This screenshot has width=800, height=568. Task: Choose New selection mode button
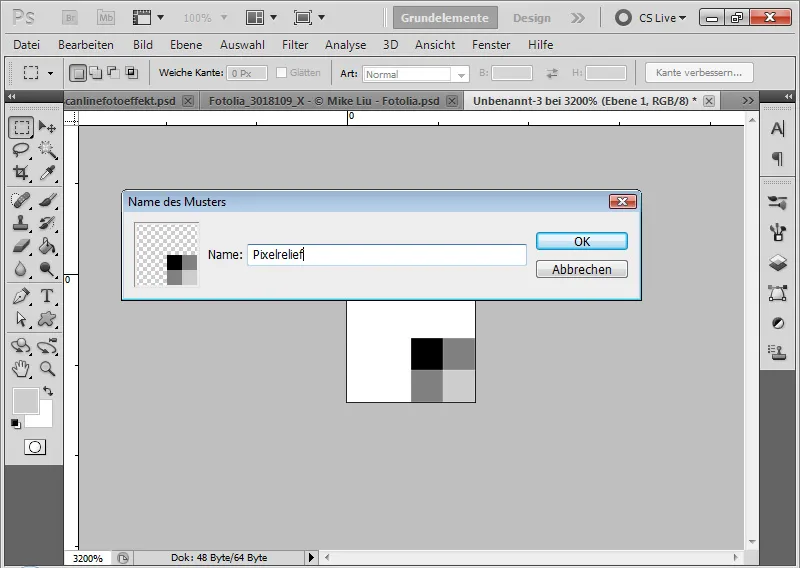point(78,73)
